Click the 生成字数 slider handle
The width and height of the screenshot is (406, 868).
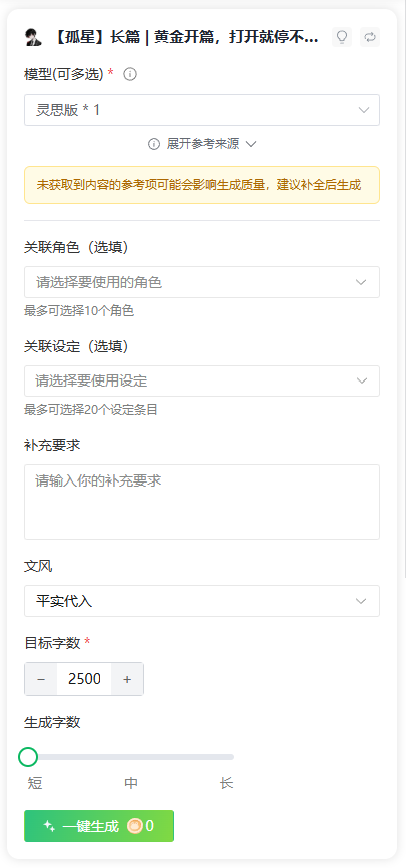pyautogui.click(x=28, y=757)
